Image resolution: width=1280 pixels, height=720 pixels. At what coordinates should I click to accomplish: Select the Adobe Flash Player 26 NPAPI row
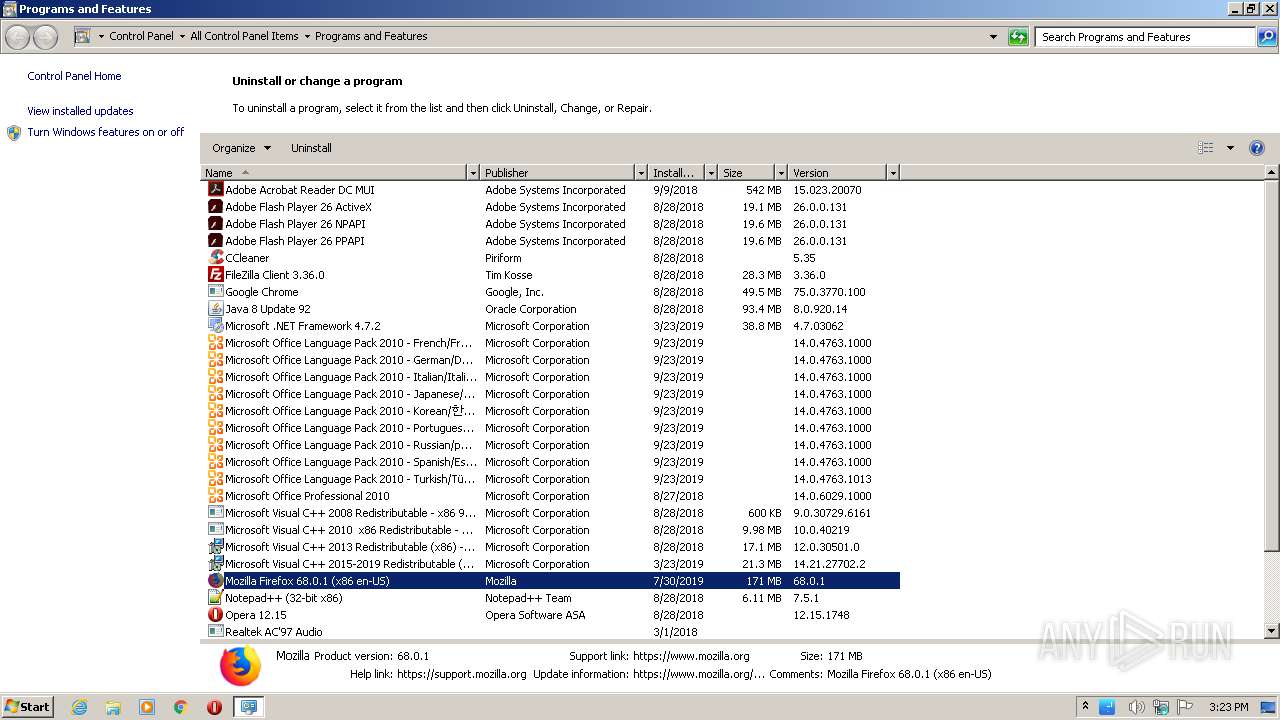tap(552, 224)
